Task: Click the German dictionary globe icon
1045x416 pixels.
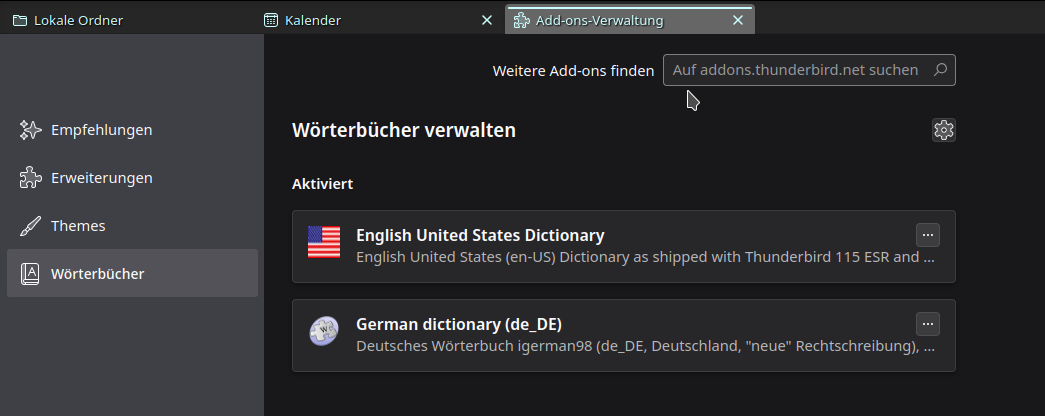Action: (324, 331)
